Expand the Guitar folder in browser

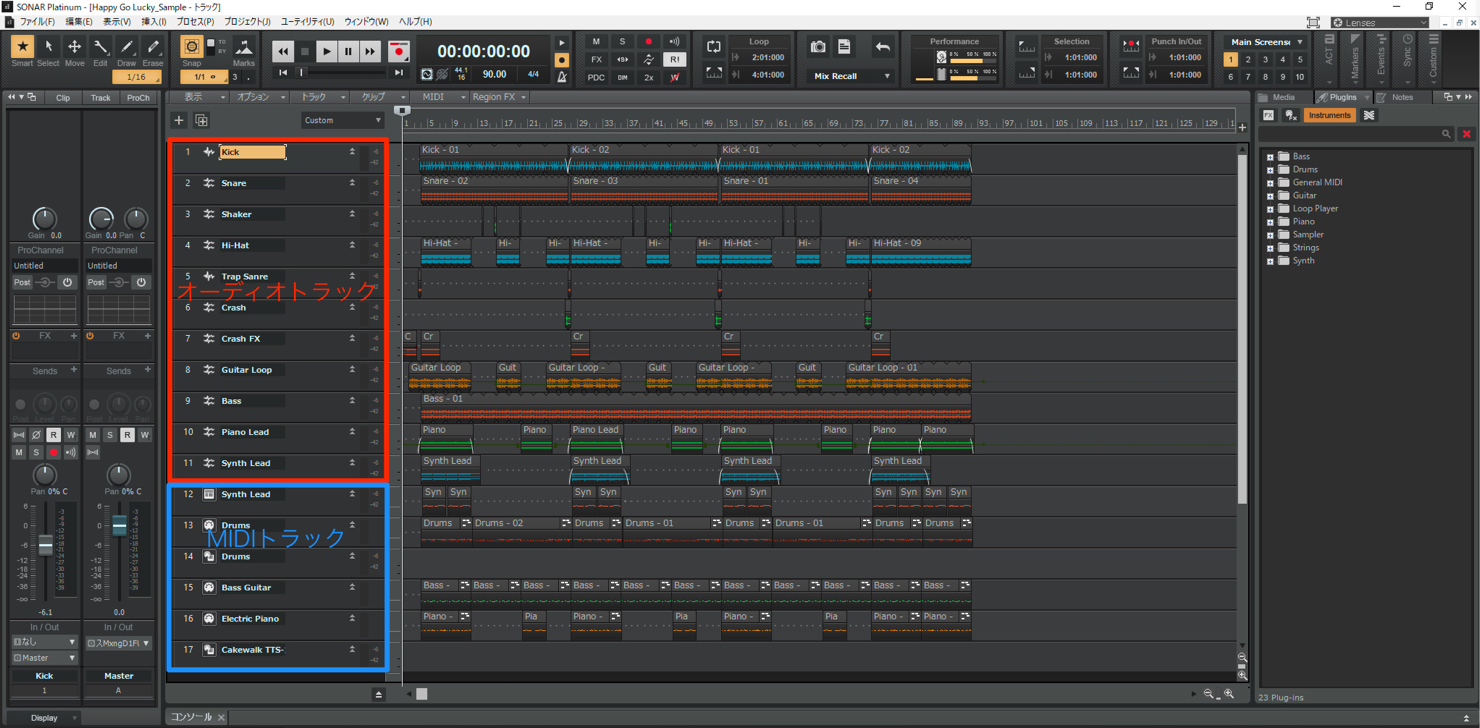pos(1270,196)
